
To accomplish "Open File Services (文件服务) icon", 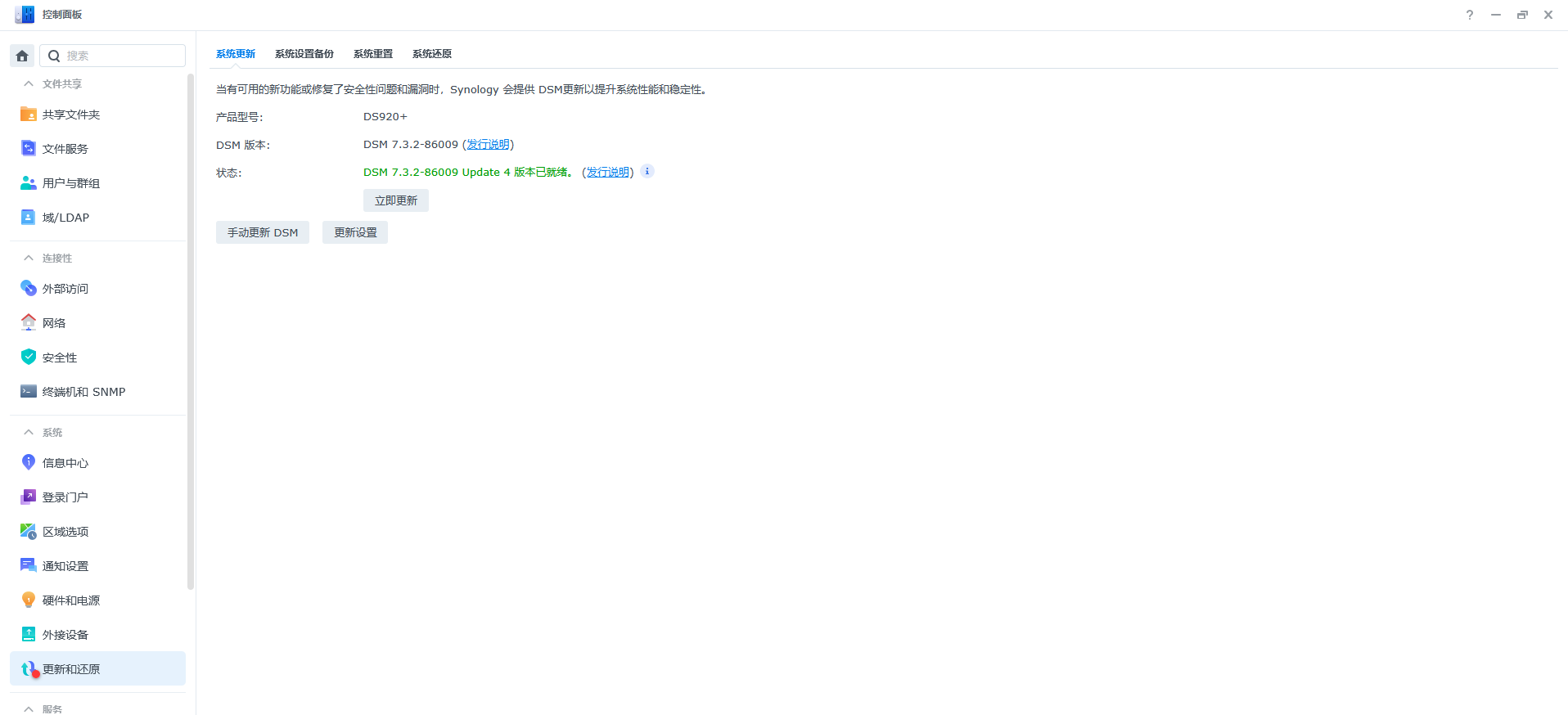I will tap(28, 148).
